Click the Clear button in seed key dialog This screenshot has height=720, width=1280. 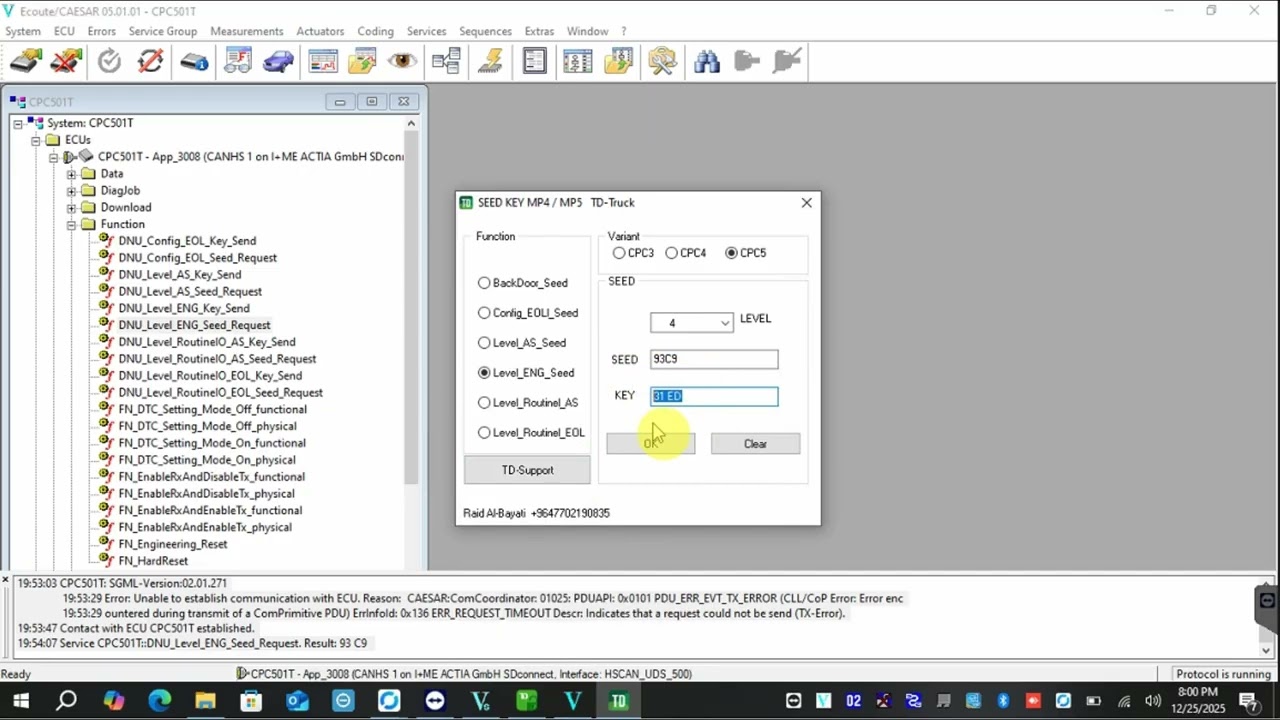click(755, 444)
